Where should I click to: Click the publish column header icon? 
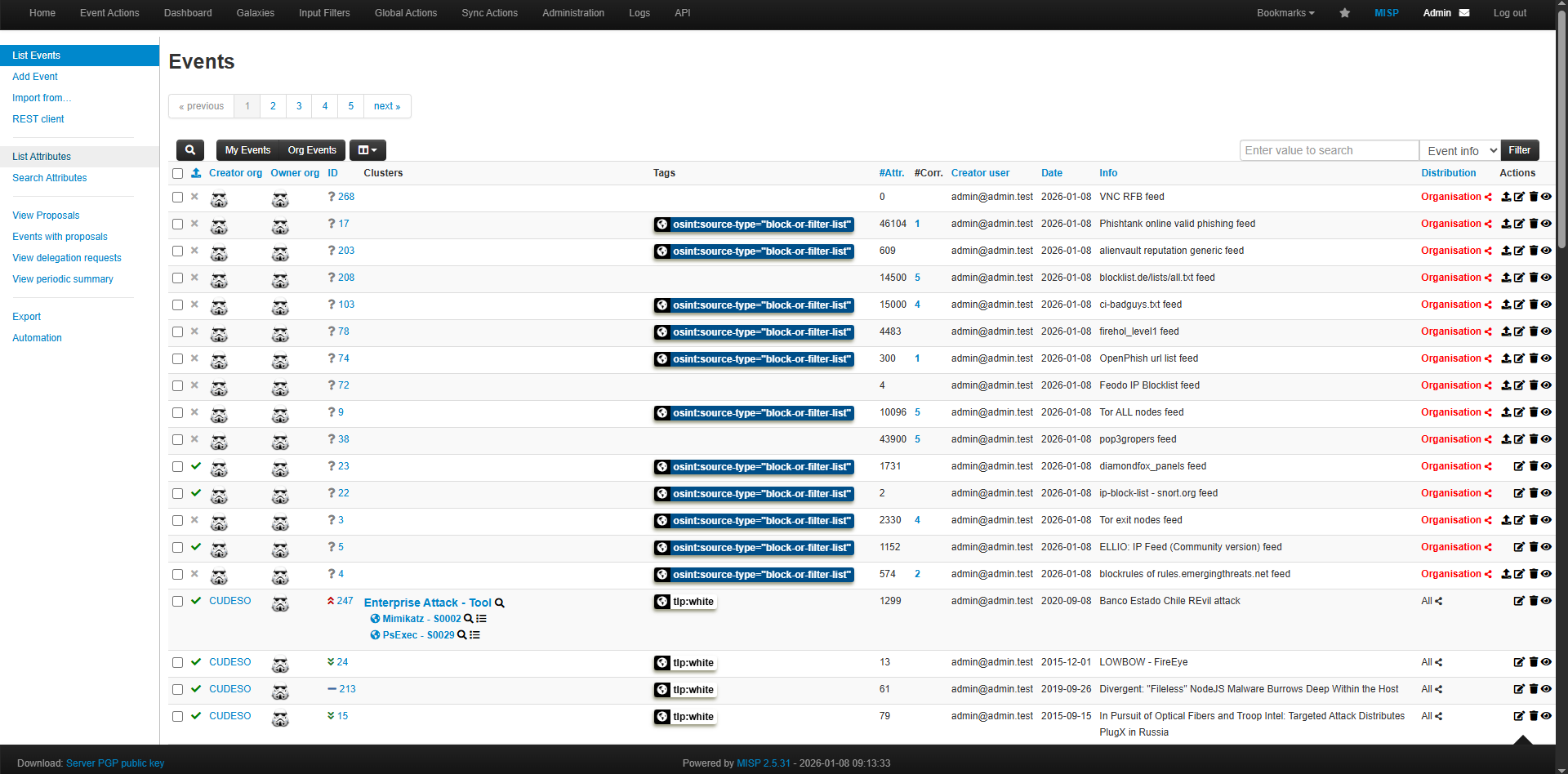pos(196,173)
